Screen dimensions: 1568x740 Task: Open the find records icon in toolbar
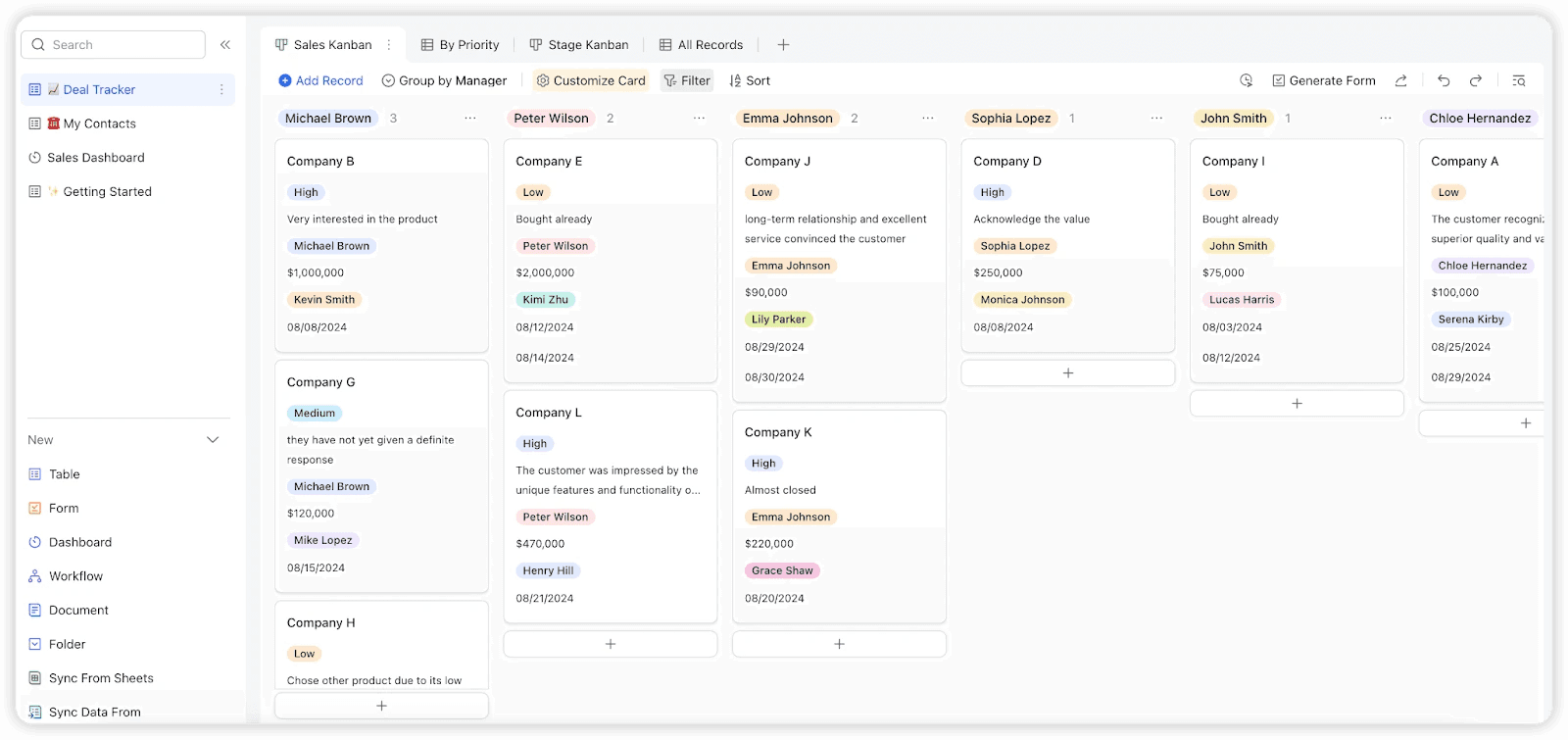pyautogui.click(x=1519, y=80)
